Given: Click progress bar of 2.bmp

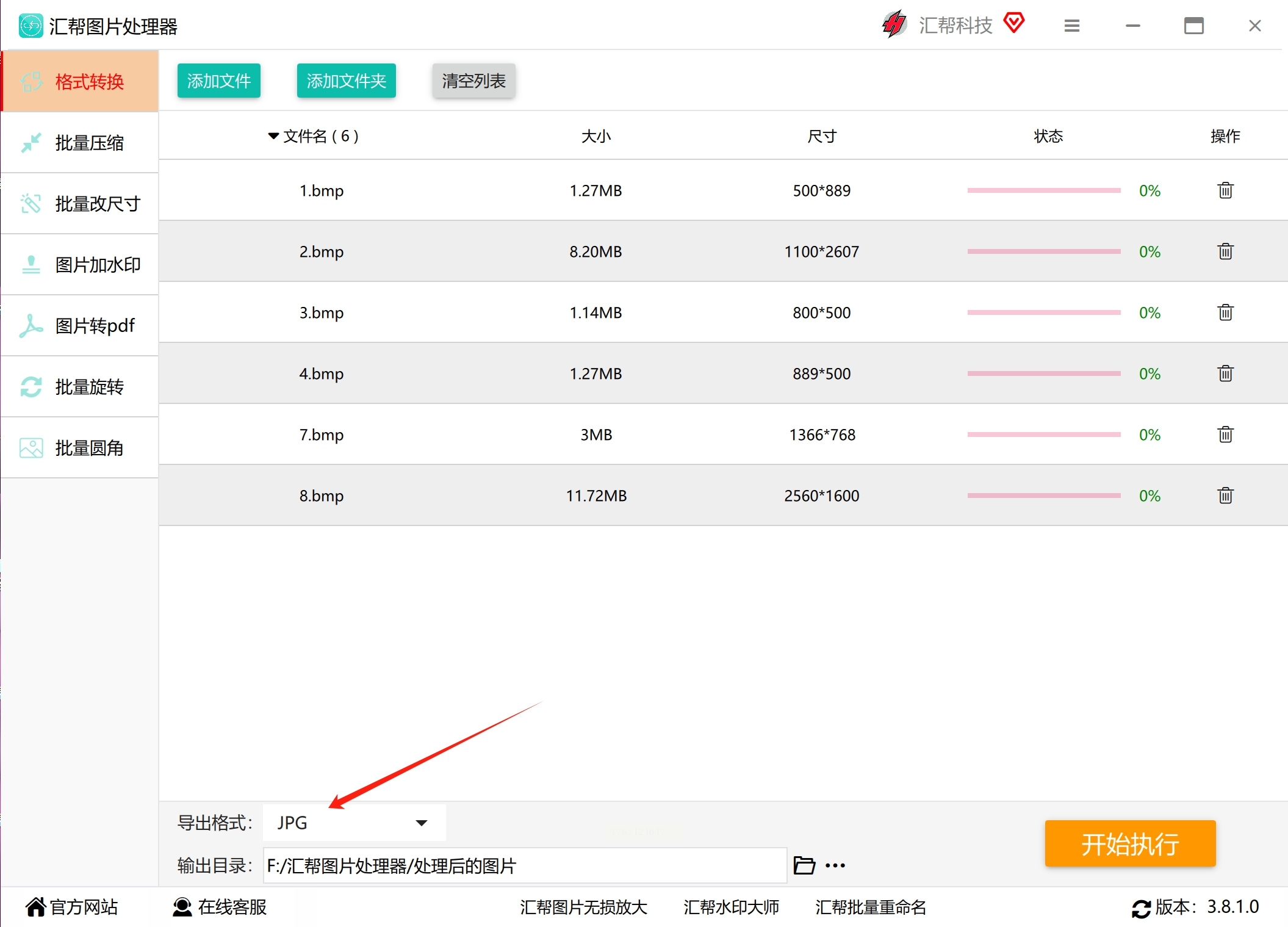Looking at the screenshot, I should [x=1043, y=251].
